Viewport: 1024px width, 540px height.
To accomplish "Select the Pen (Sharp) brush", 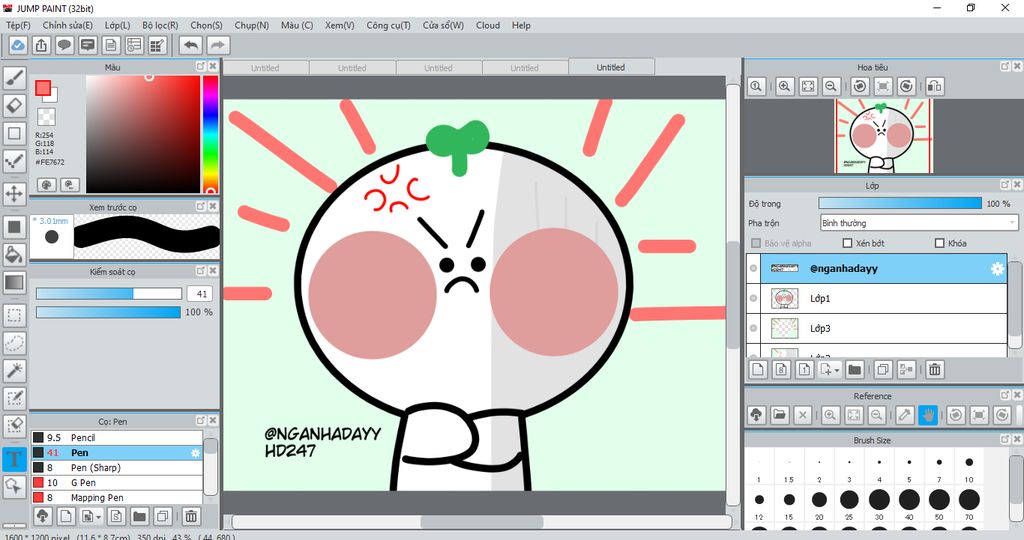I will (117, 468).
